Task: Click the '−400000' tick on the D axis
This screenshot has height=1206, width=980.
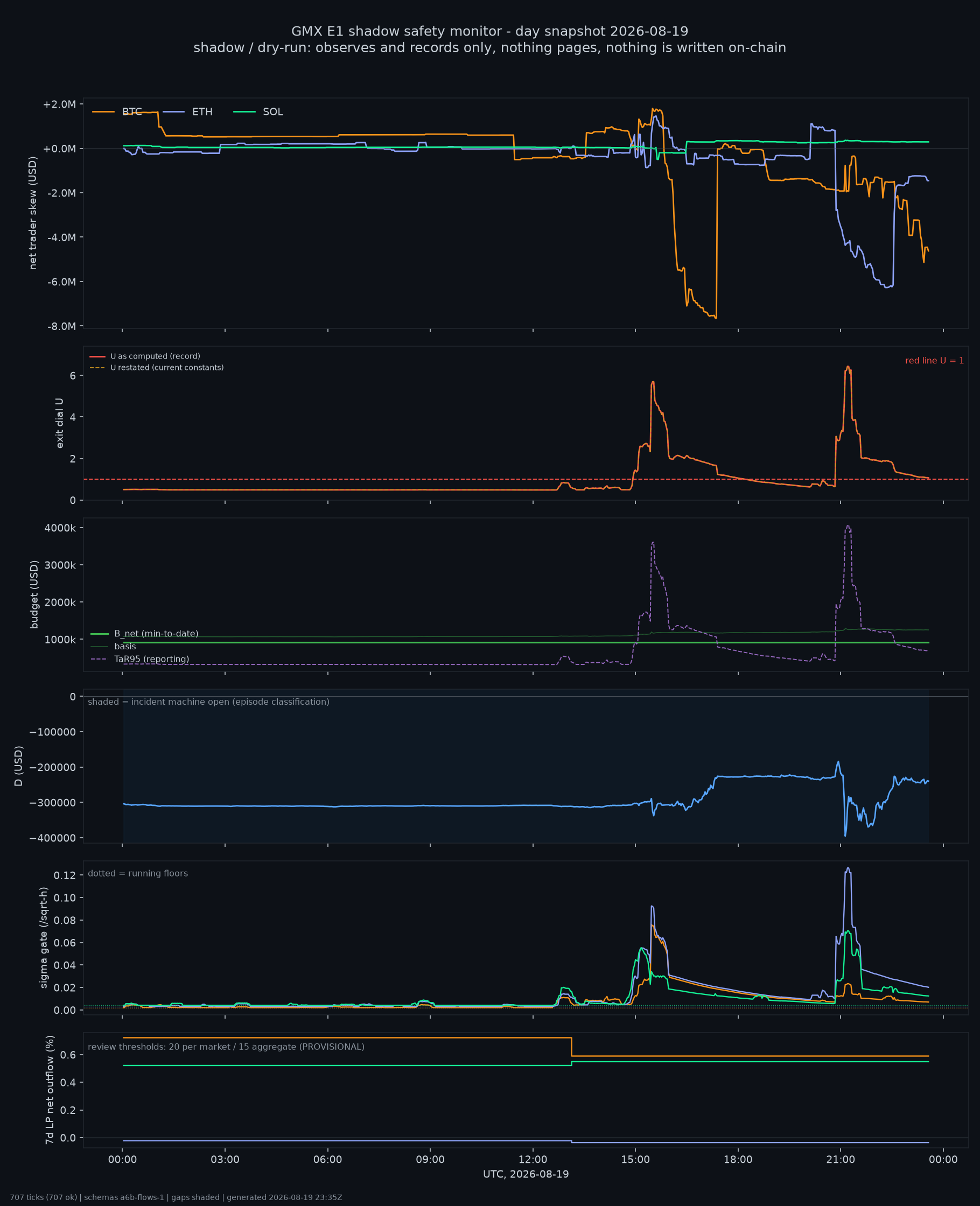Action: 53,839
